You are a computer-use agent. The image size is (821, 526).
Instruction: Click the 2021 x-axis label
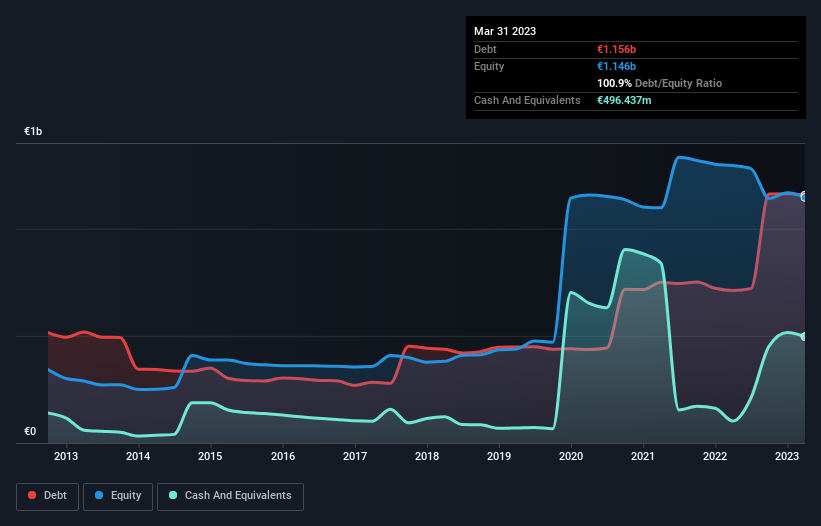coord(643,456)
